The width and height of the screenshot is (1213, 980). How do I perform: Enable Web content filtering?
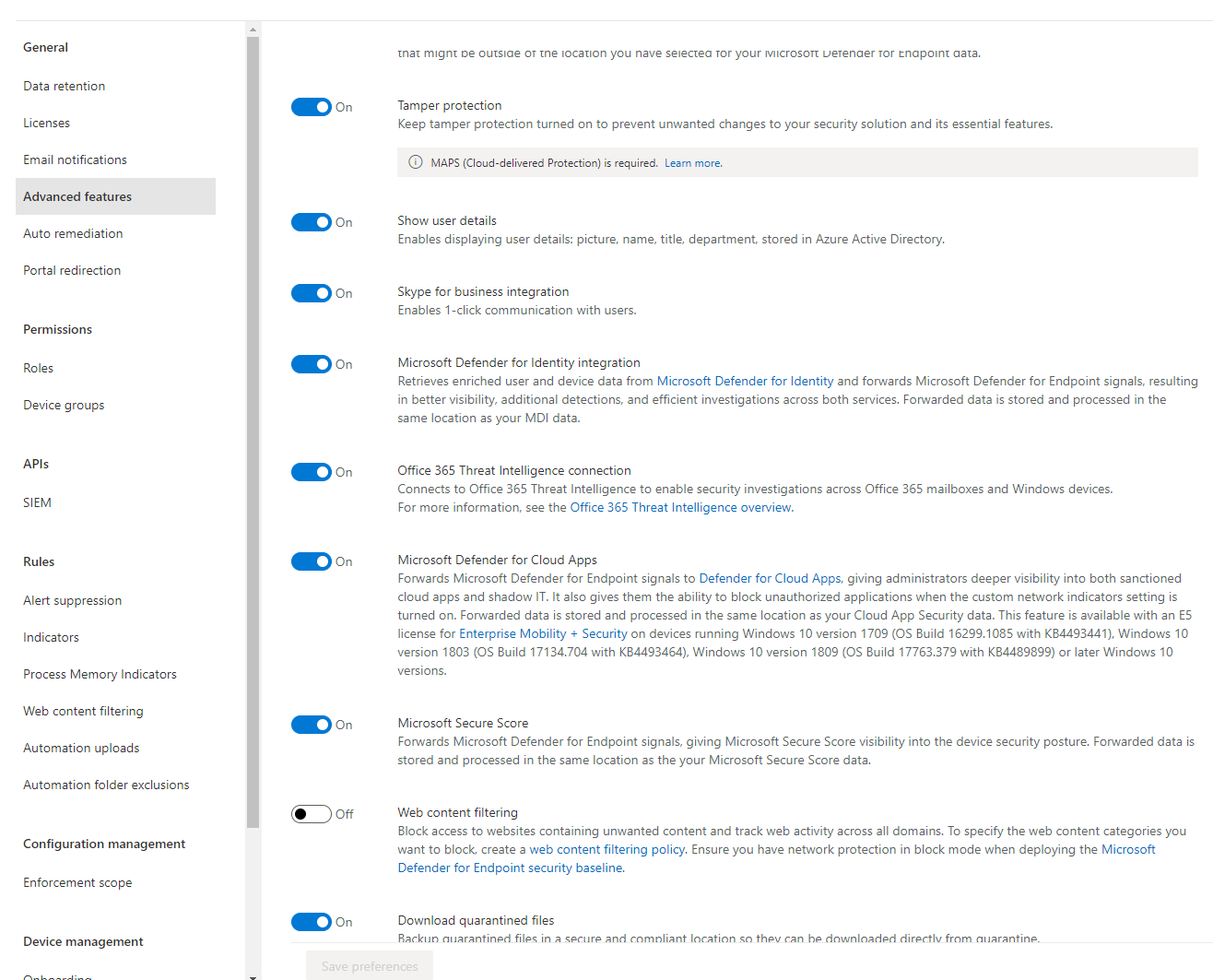tap(312, 814)
